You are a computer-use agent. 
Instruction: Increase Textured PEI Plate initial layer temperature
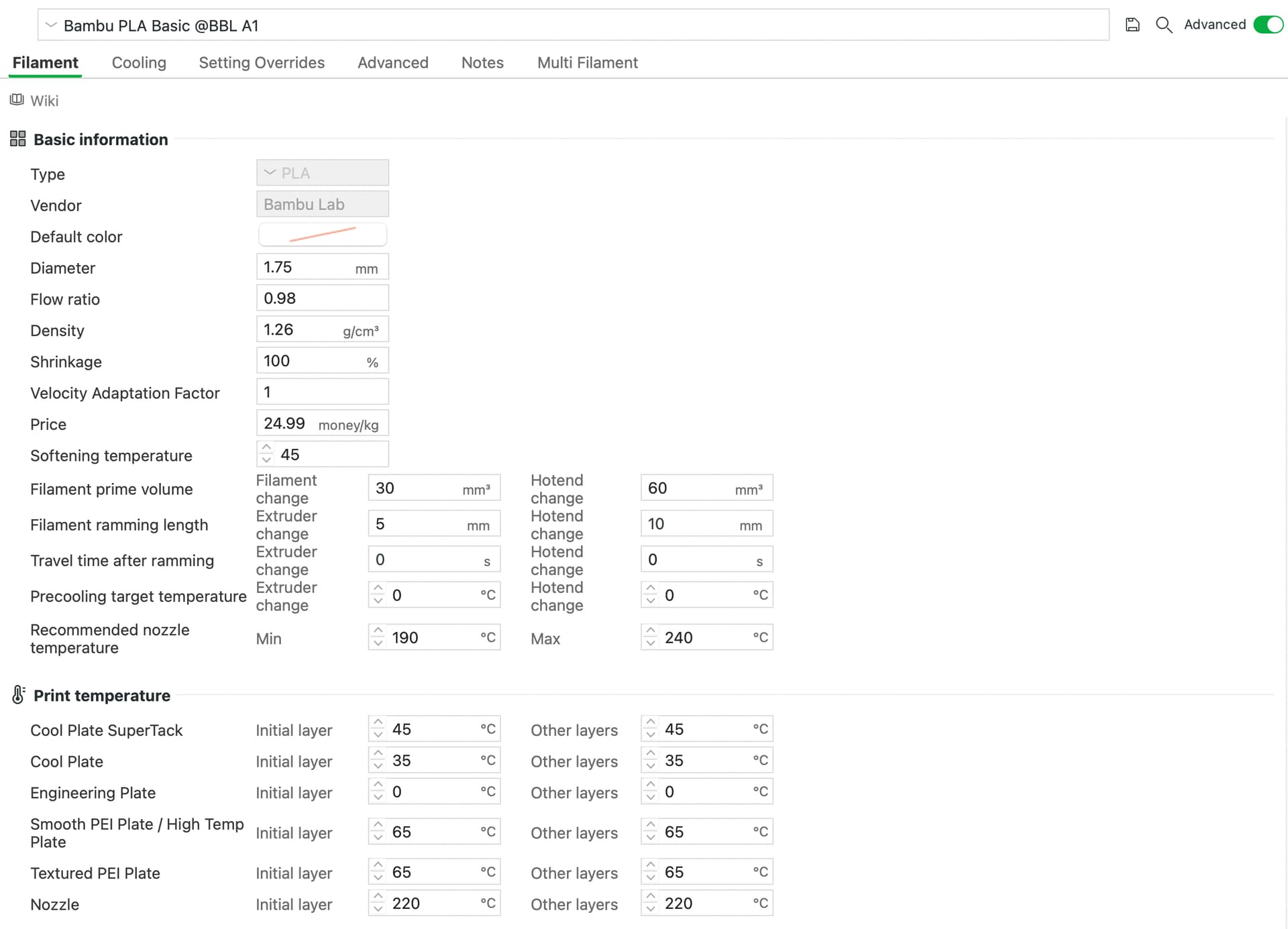pyautogui.click(x=378, y=866)
